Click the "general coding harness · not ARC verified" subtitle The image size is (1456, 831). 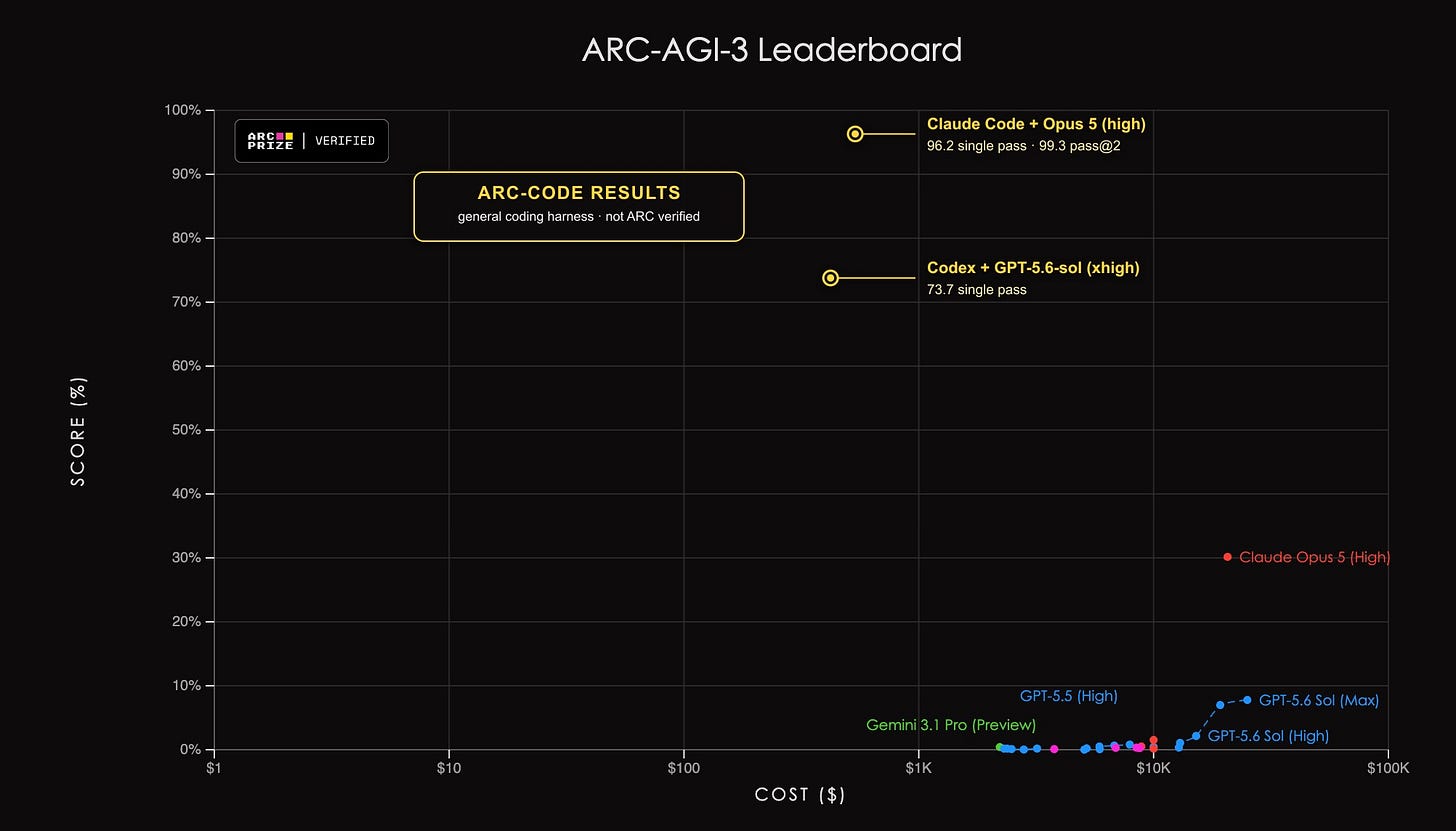[x=579, y=217]
